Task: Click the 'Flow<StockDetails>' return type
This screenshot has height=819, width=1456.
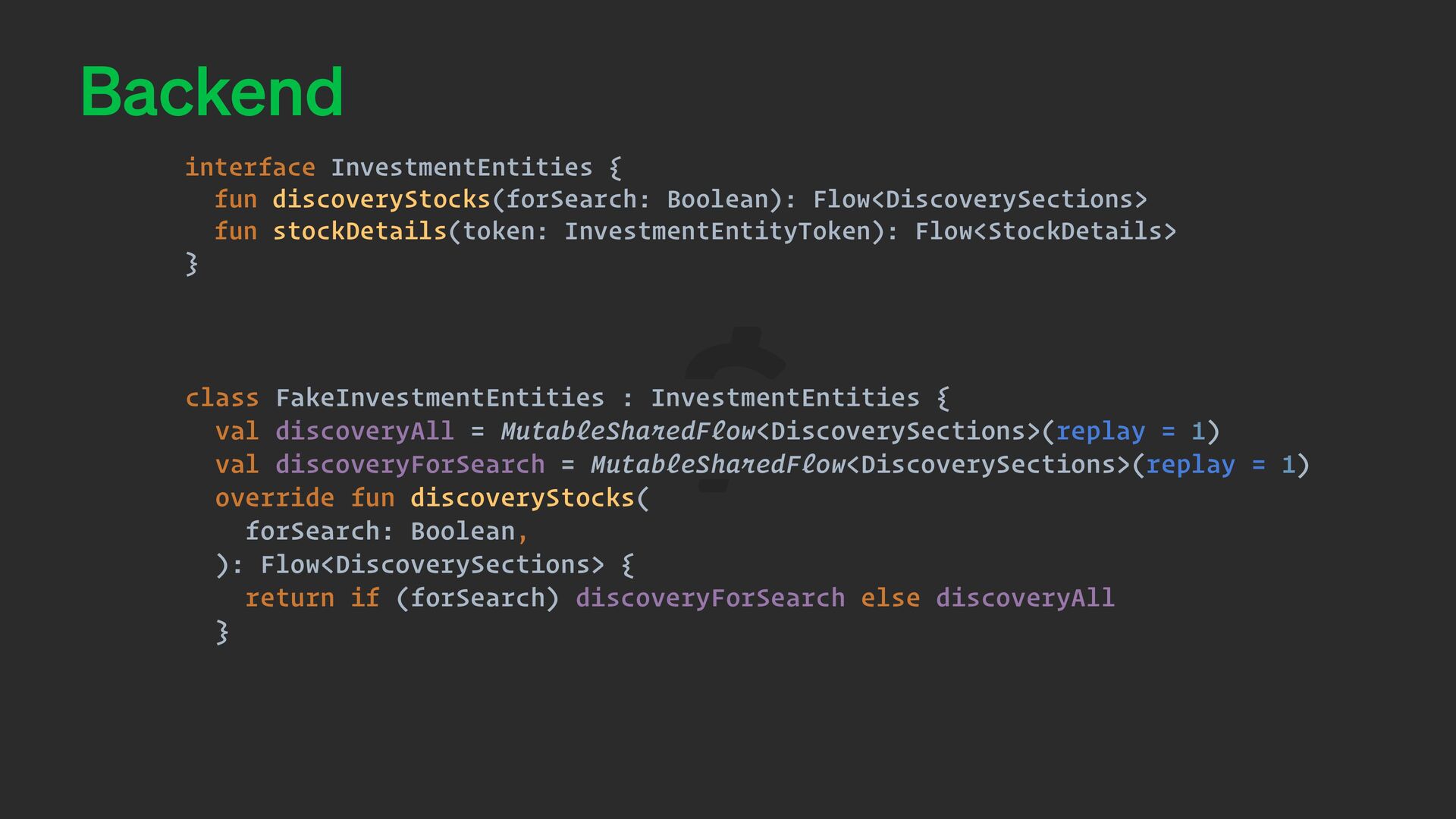Action: pyautogui.click(x=1045, y=231)
